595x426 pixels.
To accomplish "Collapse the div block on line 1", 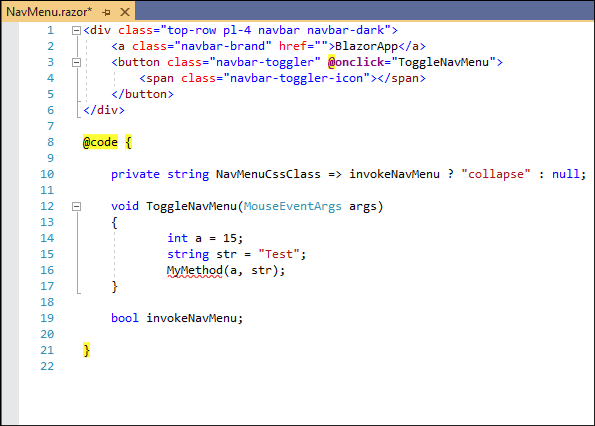I will [76, 30].
